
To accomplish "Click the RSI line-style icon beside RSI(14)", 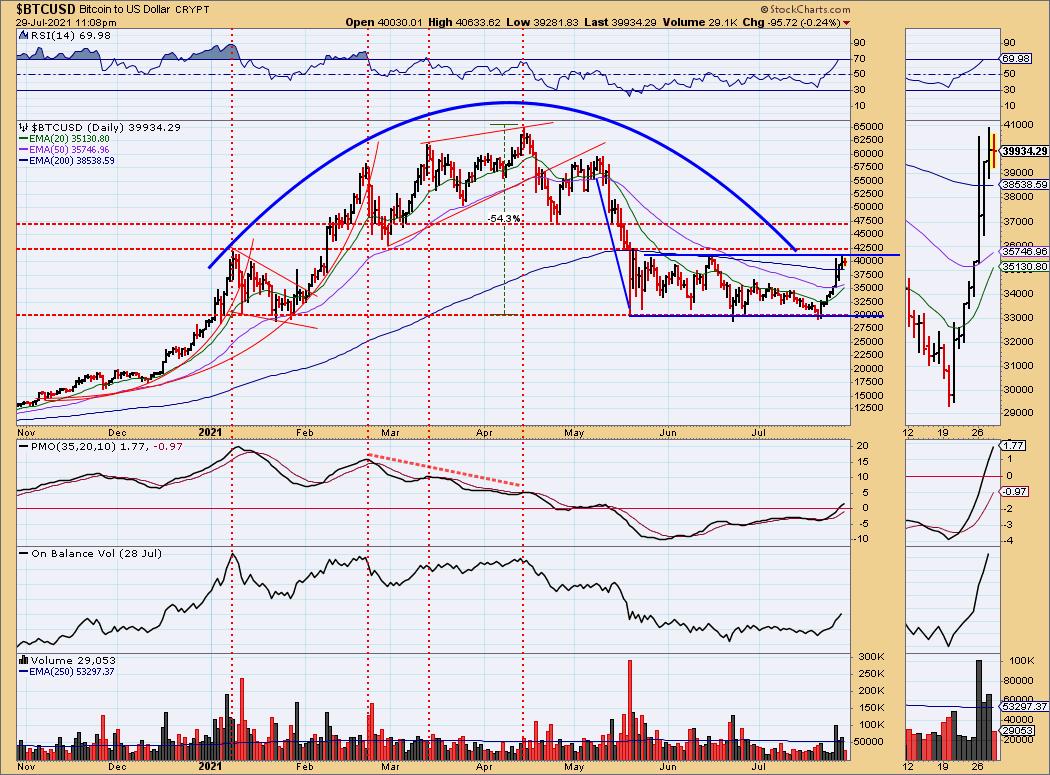I will [23, 36].
